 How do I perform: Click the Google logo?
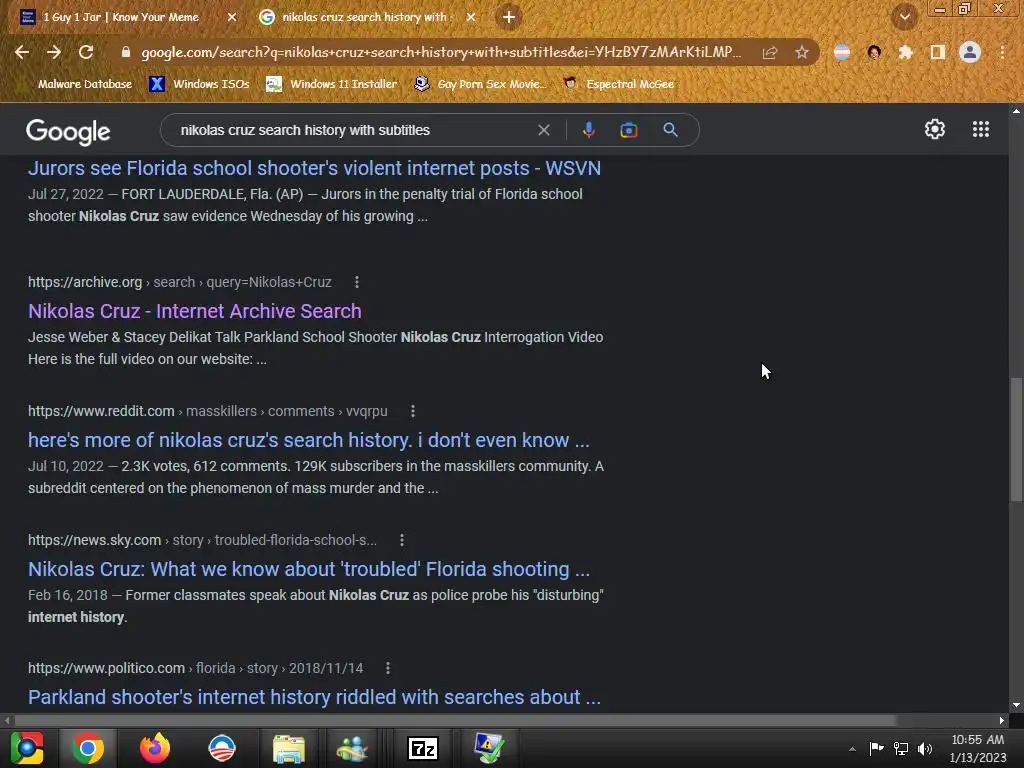coord(68,132)
